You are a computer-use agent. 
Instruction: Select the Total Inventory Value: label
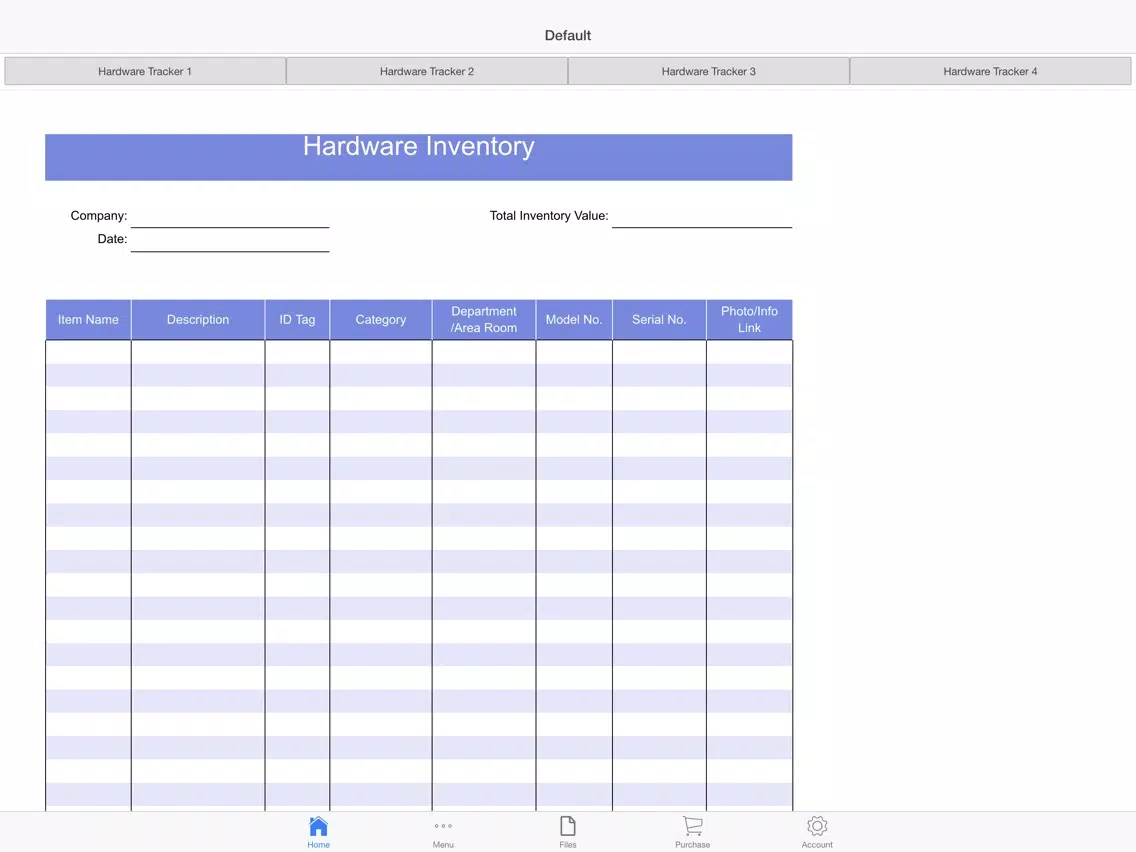(x=548, y=216)
